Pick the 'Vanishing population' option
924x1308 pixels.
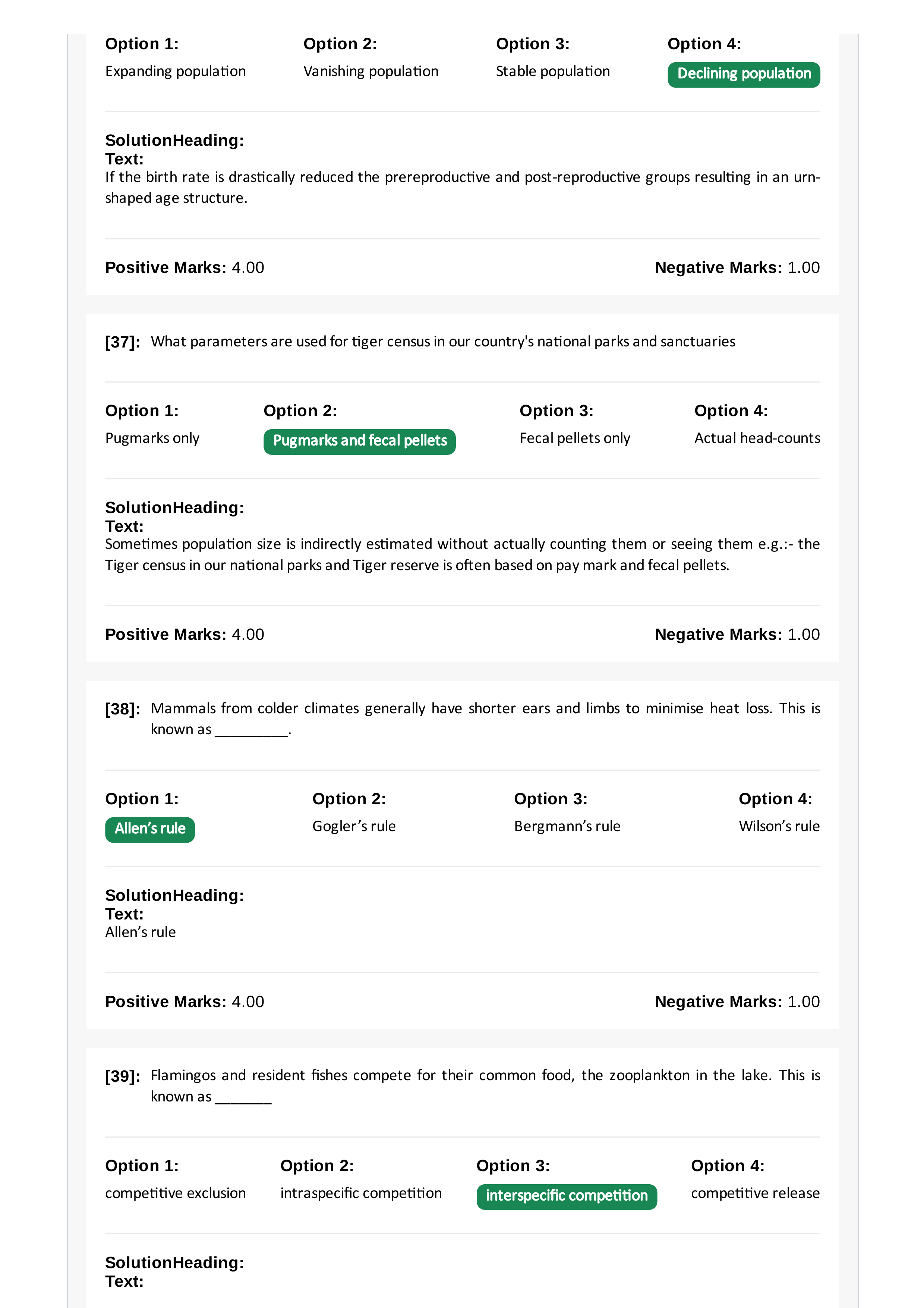point(370,71)
